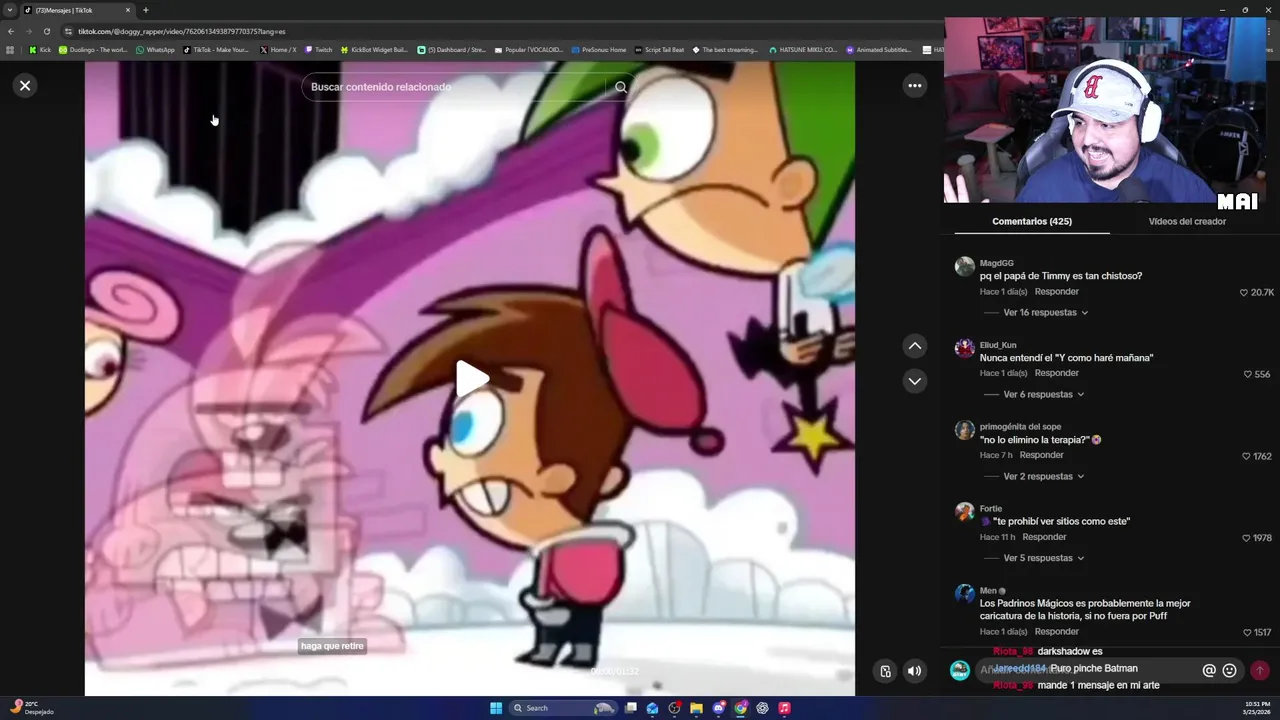Reply to Fortie's comment
The width and height of the screenshot is (1280, 720).
pos(1044,537)
